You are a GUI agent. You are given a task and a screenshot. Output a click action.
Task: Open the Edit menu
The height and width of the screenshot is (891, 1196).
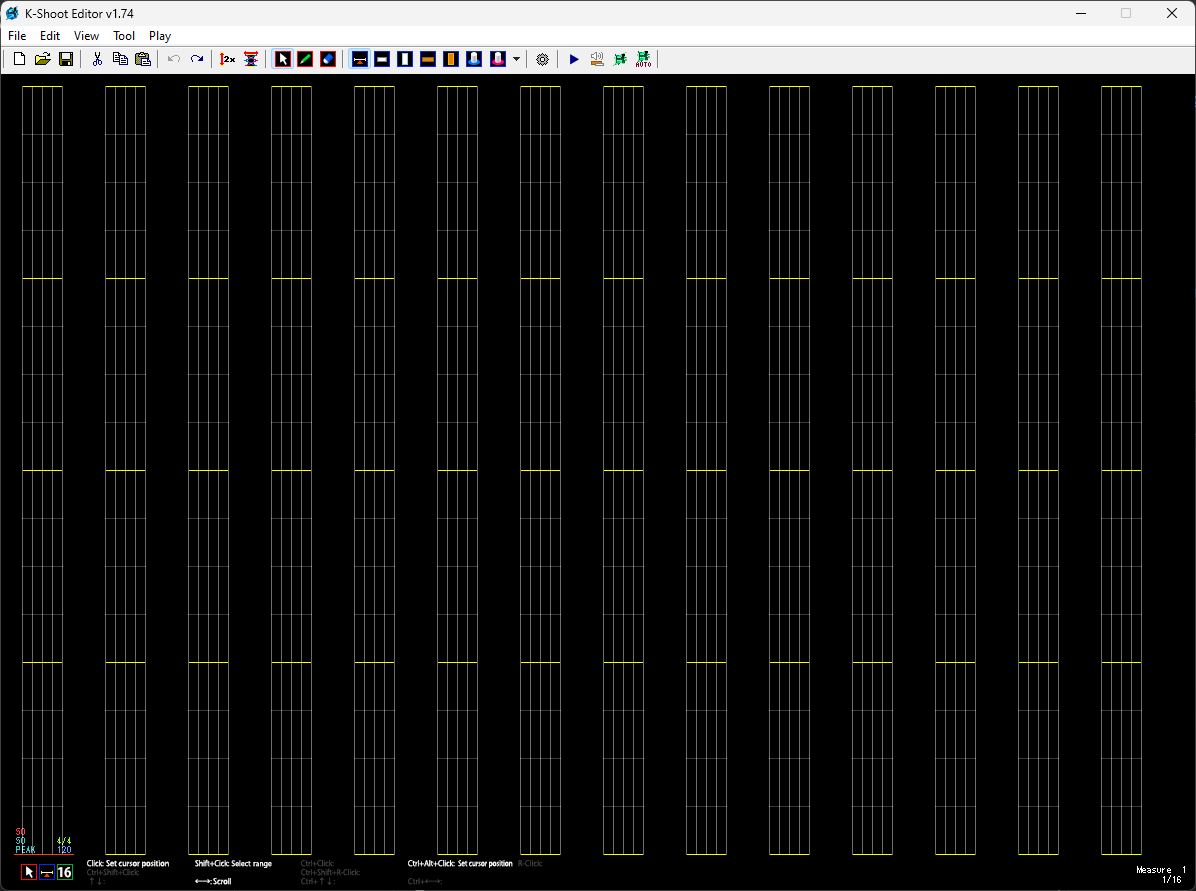(50, 36)
